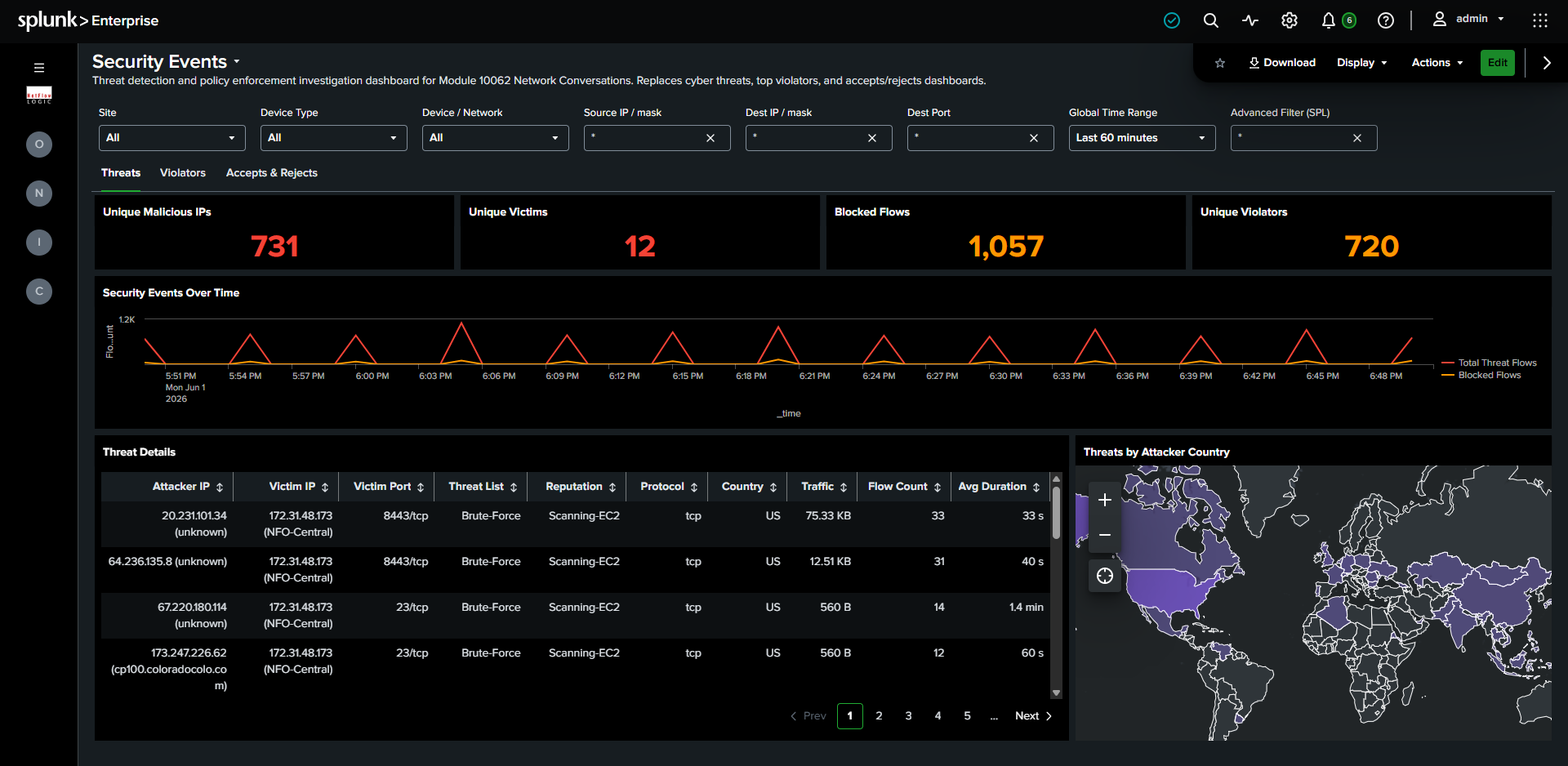Switch to the Threats tab
This screenshot has height=766, width=1568.
[x=121, y=173]
